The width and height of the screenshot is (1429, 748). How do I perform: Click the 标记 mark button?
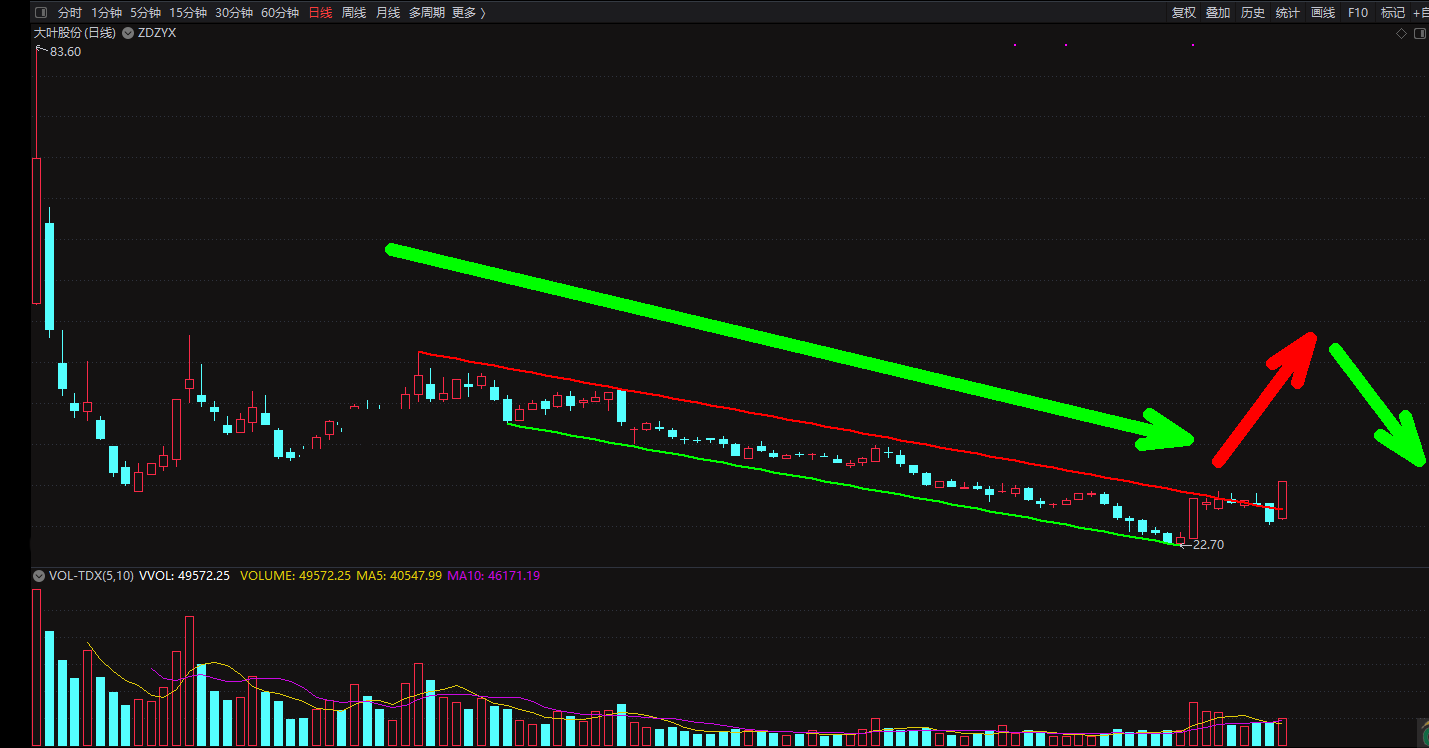(x=1393, y=13)
